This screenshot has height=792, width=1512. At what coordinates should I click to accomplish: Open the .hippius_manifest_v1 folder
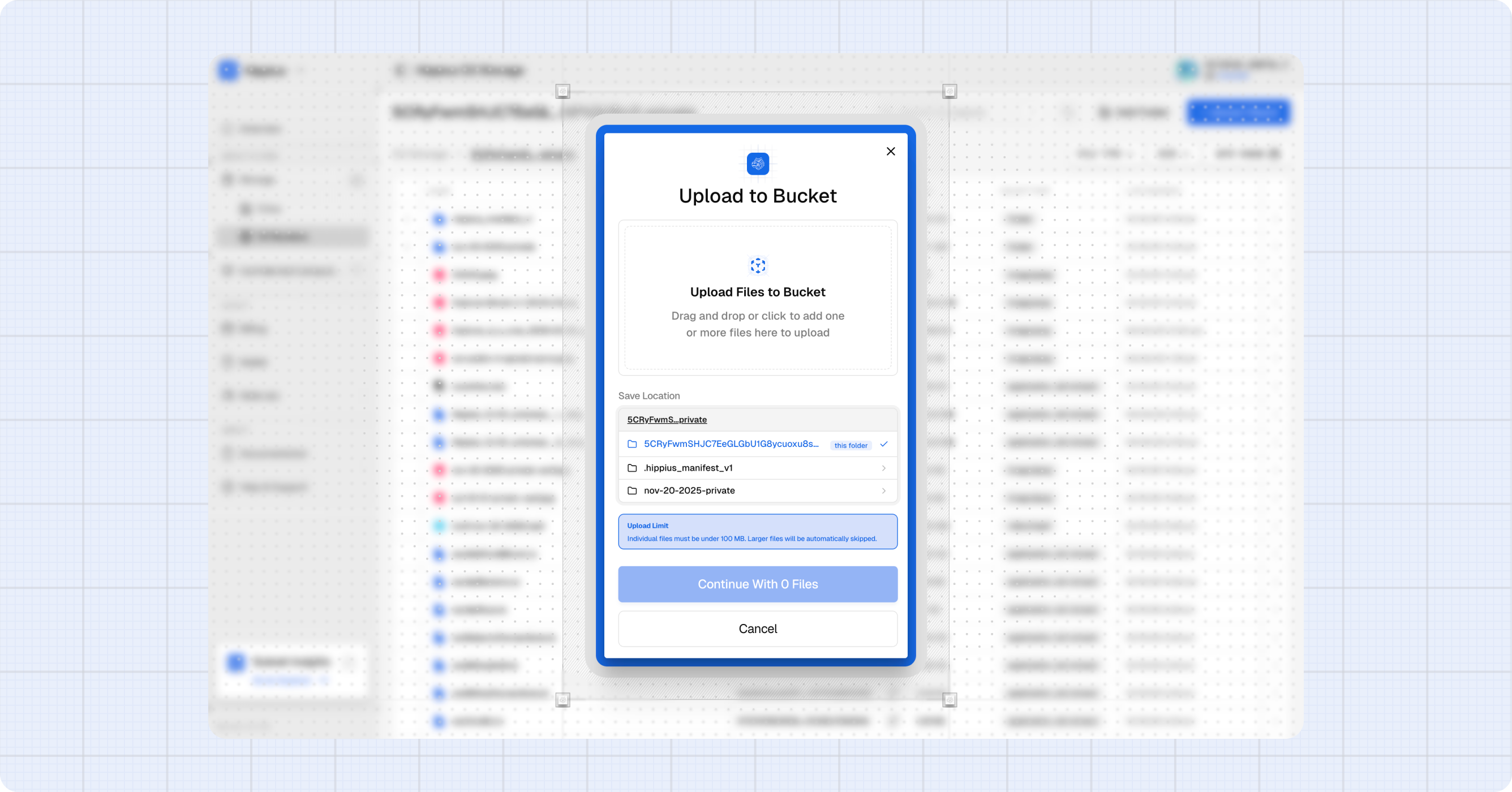point(758,468)
